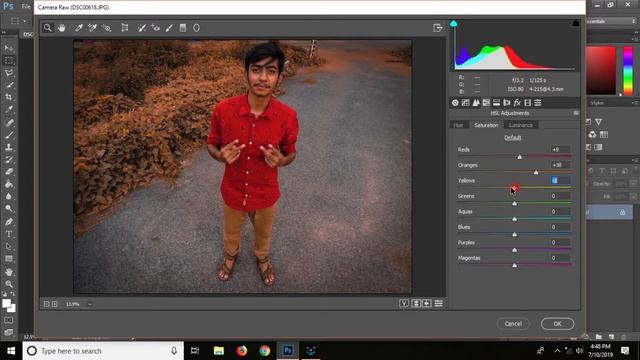
Task: Click the zoom in plus button
Action: (x=55, y=304)
